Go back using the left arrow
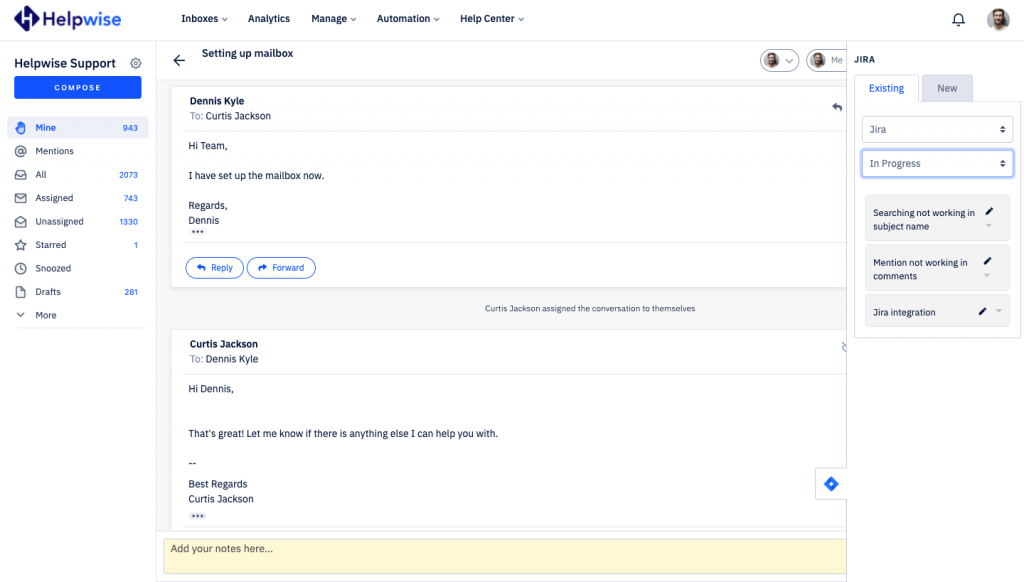The height and width of the screenshot is (582, 1024). point(179,61)
